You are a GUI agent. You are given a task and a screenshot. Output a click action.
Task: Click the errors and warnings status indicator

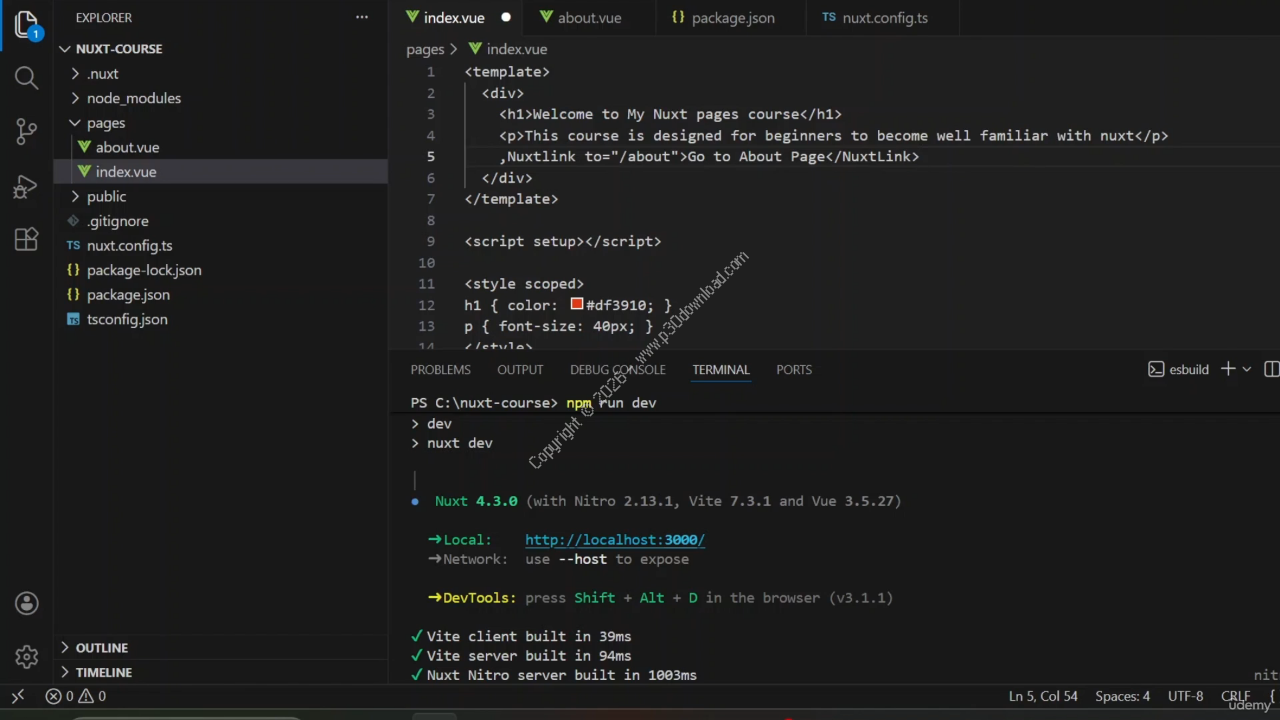[x=76, y=696]
